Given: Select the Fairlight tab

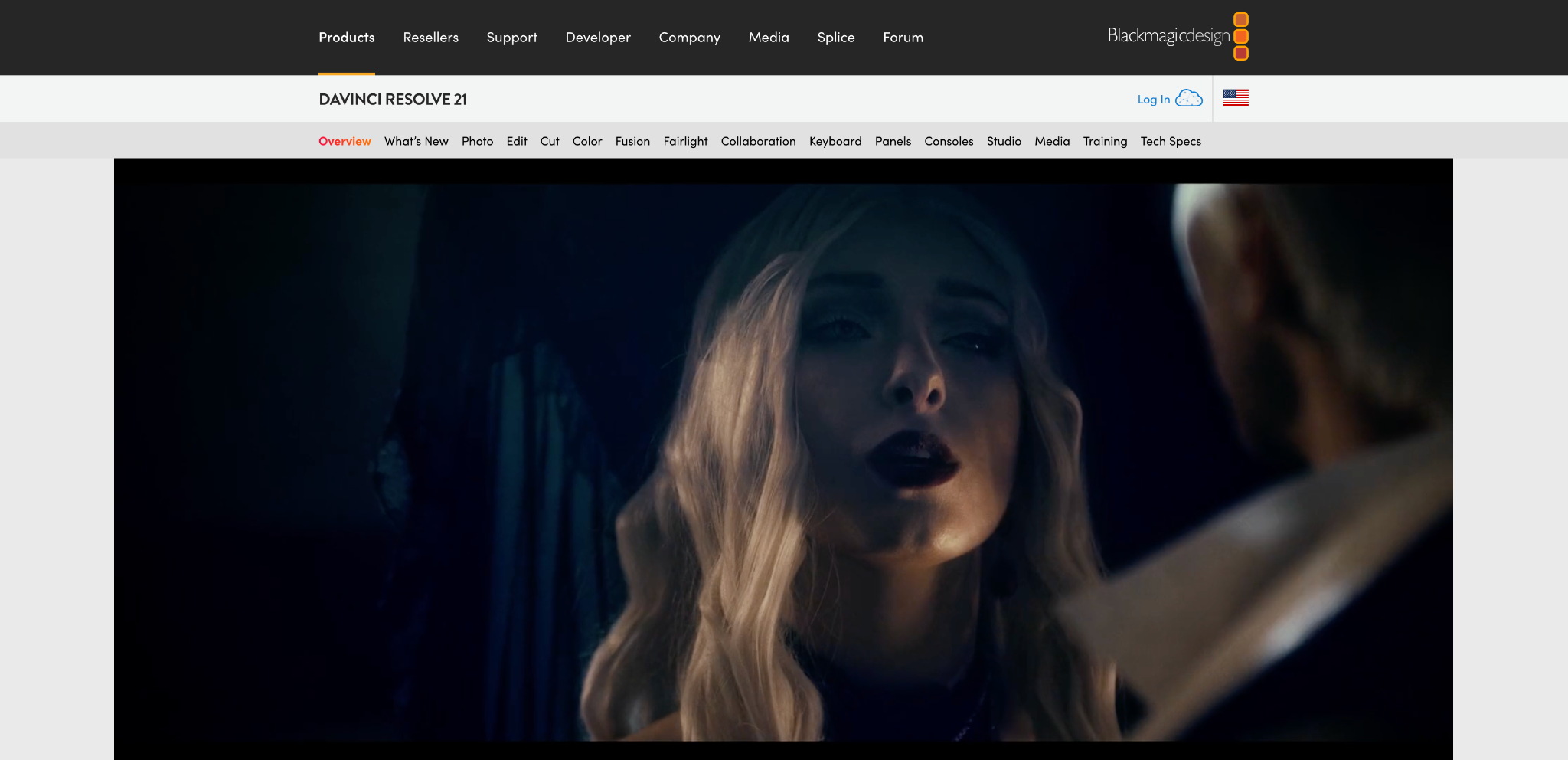Looking at the screenshot, I should tap(686, 141).
